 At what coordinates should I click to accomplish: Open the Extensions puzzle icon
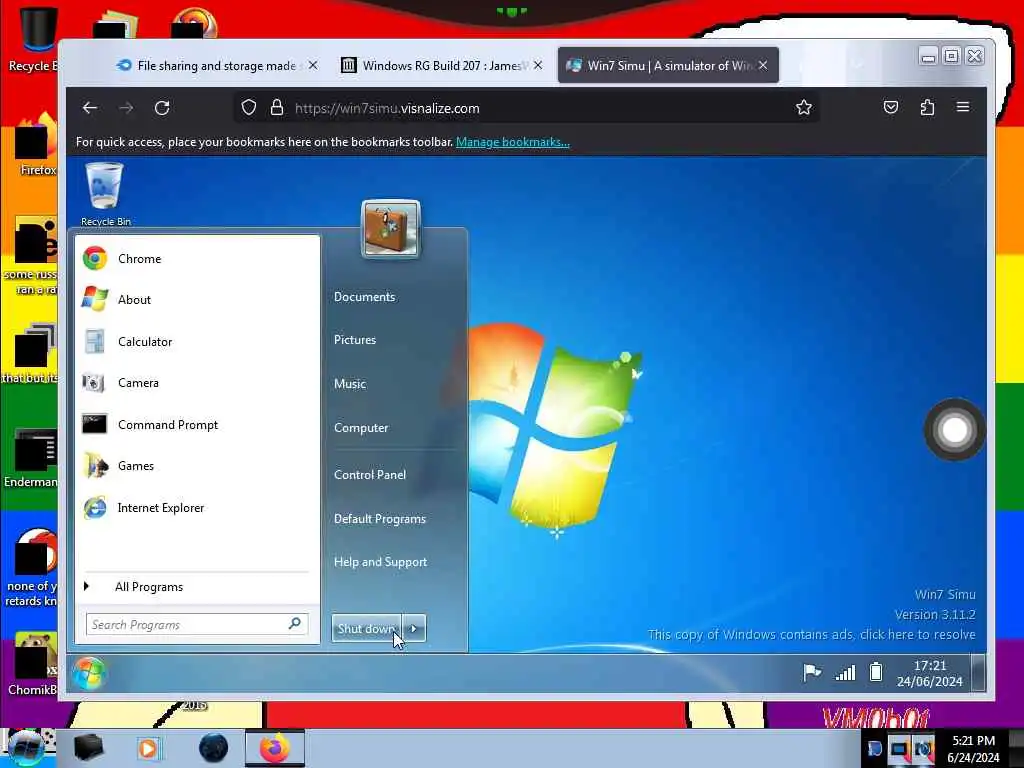pos(927,108)
